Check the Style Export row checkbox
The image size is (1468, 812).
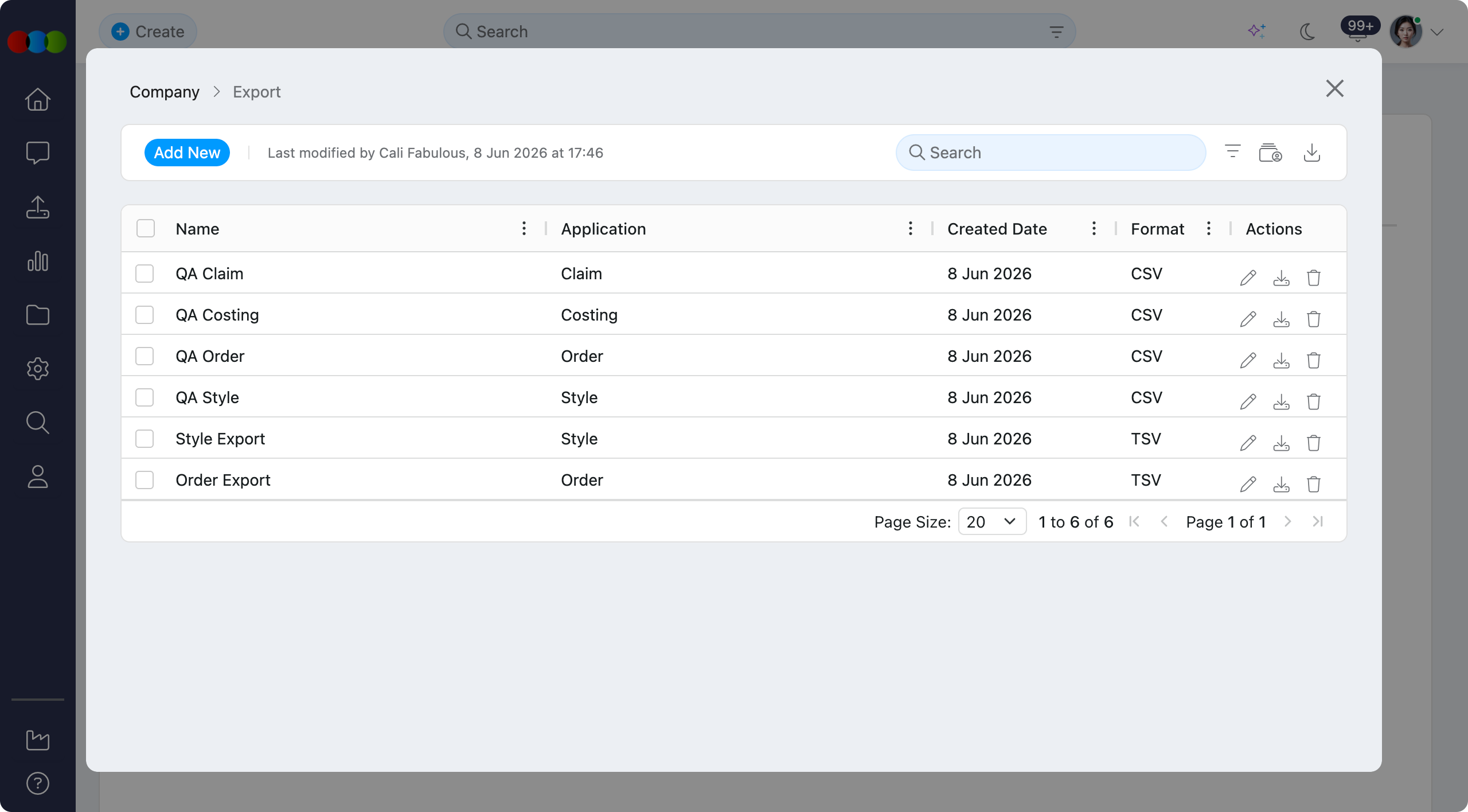[x=145, y=439]
